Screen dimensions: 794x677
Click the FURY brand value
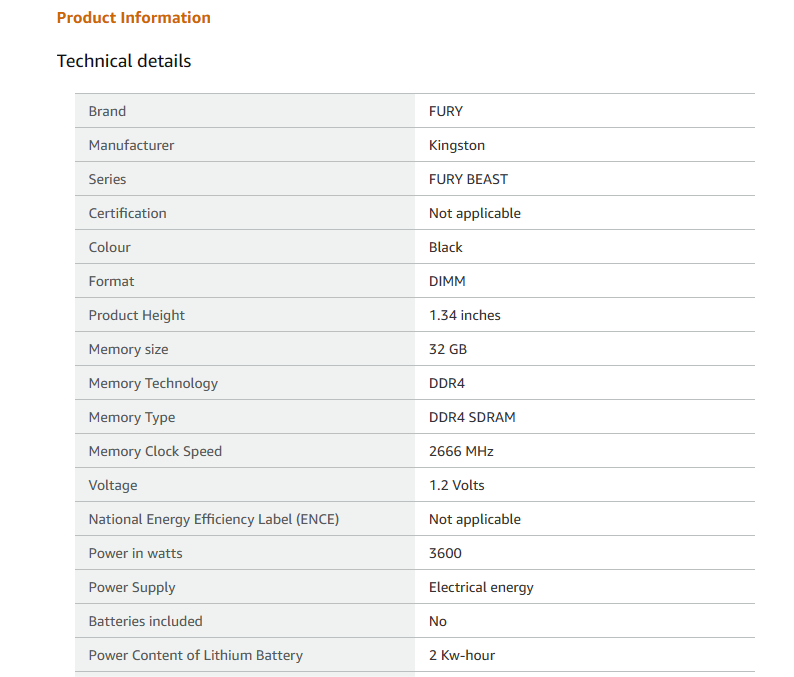pos(446,111)
